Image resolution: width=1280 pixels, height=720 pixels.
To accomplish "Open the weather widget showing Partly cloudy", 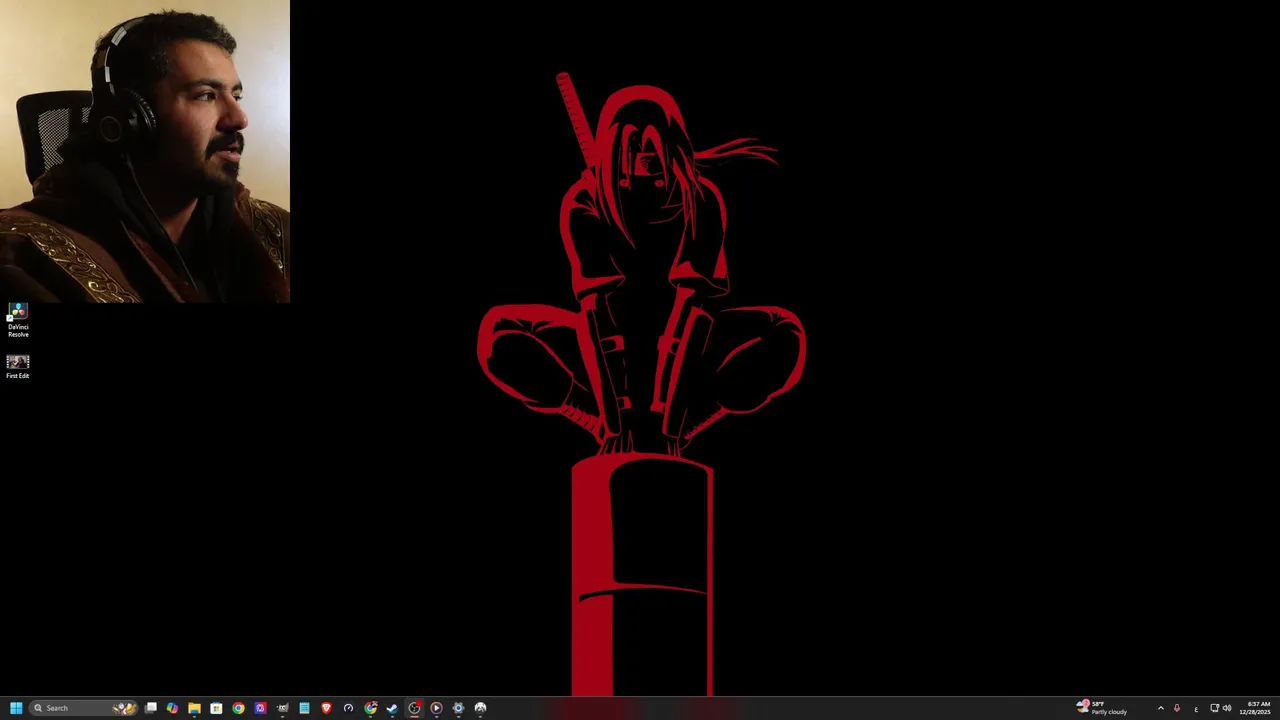I will click(1102, 708).
